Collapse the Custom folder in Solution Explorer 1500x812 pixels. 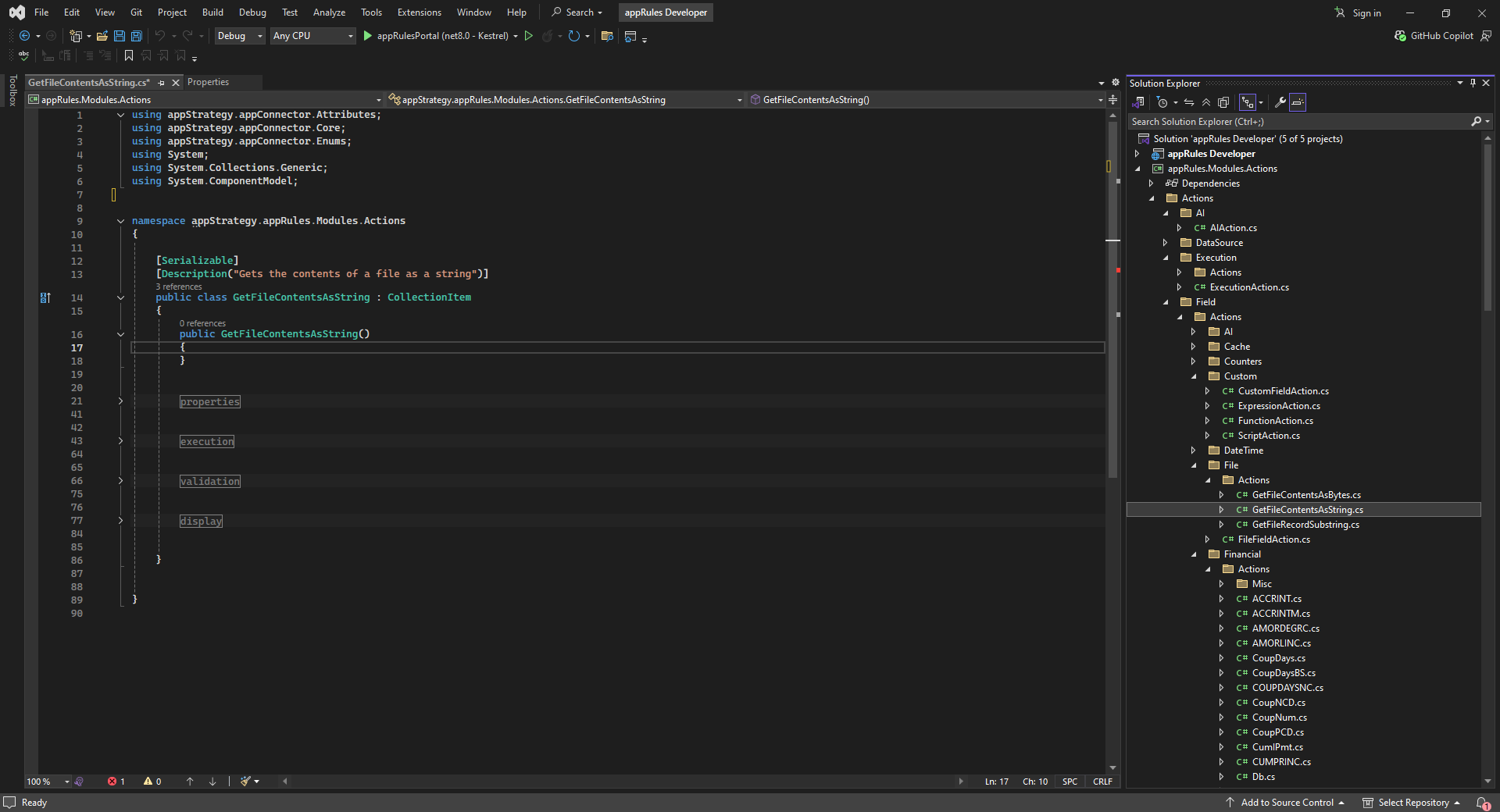[1194, 376]
